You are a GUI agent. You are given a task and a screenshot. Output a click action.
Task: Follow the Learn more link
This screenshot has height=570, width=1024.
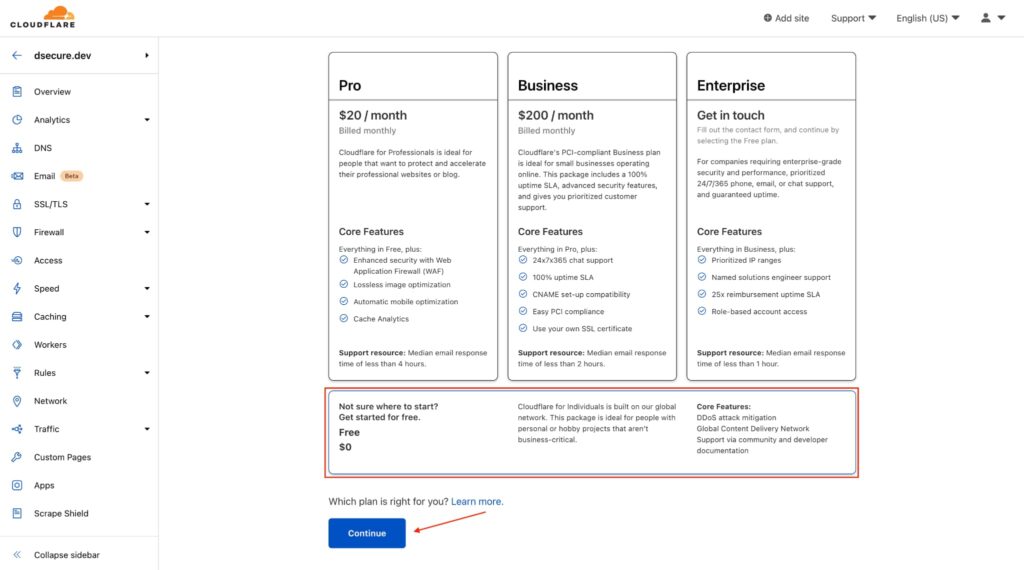(477, 501)
